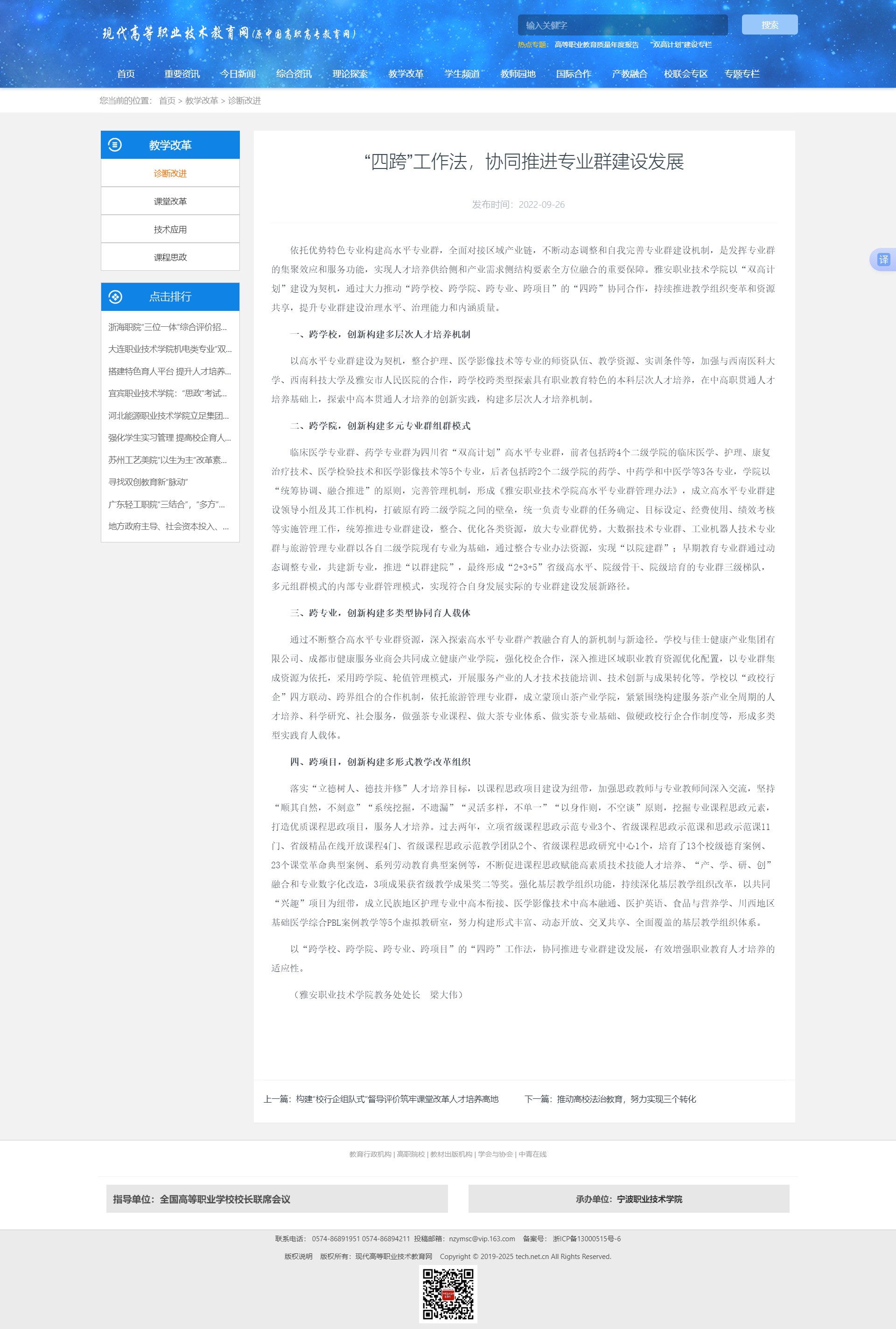Image resolution: width=896 pixels, height=1329 pixels.
Task: Select 课程思政 in the sidebar
Action: click(170, 257)
